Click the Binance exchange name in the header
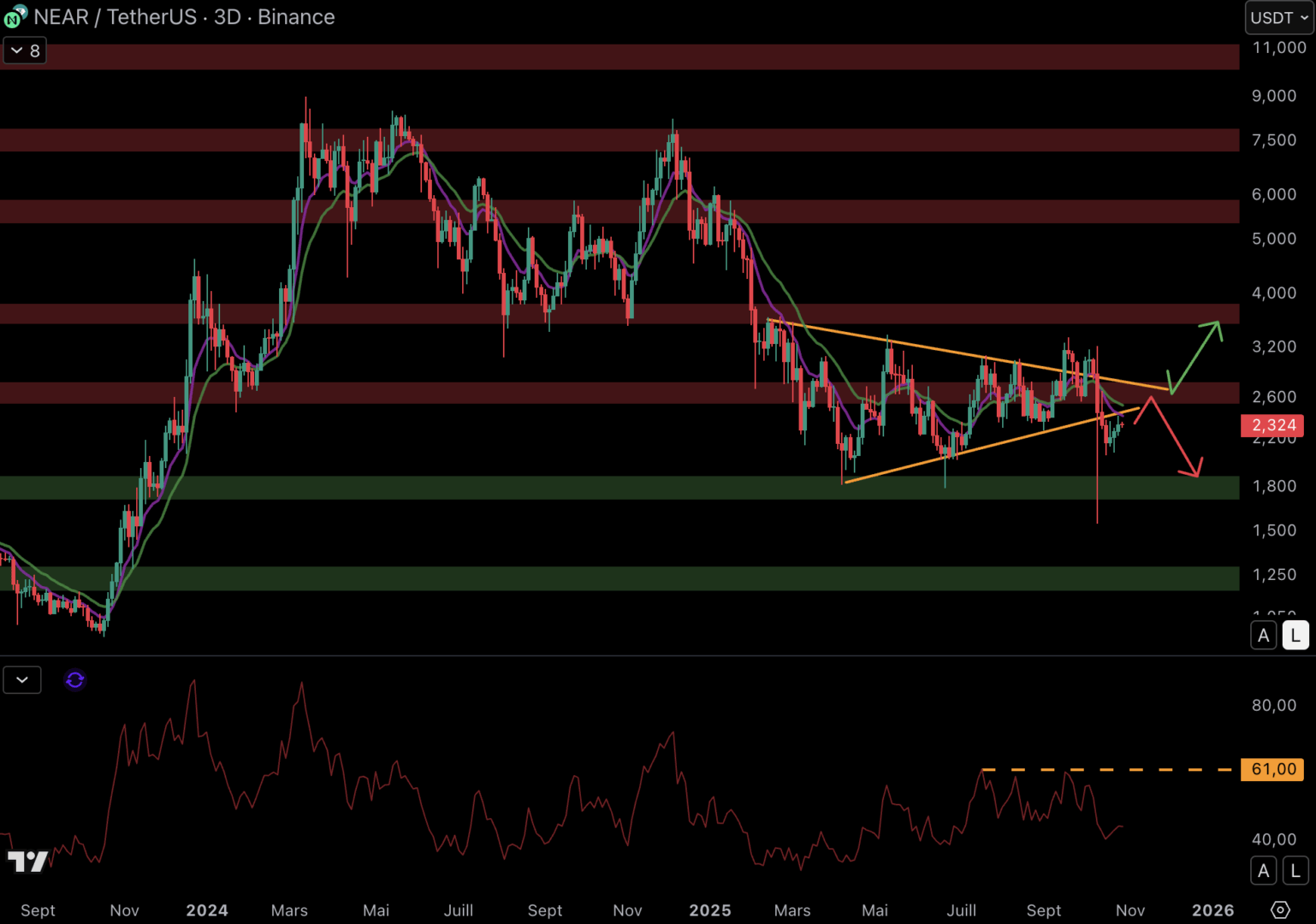The width and height of the screenshot is (1316, 924). pos(296,16)
